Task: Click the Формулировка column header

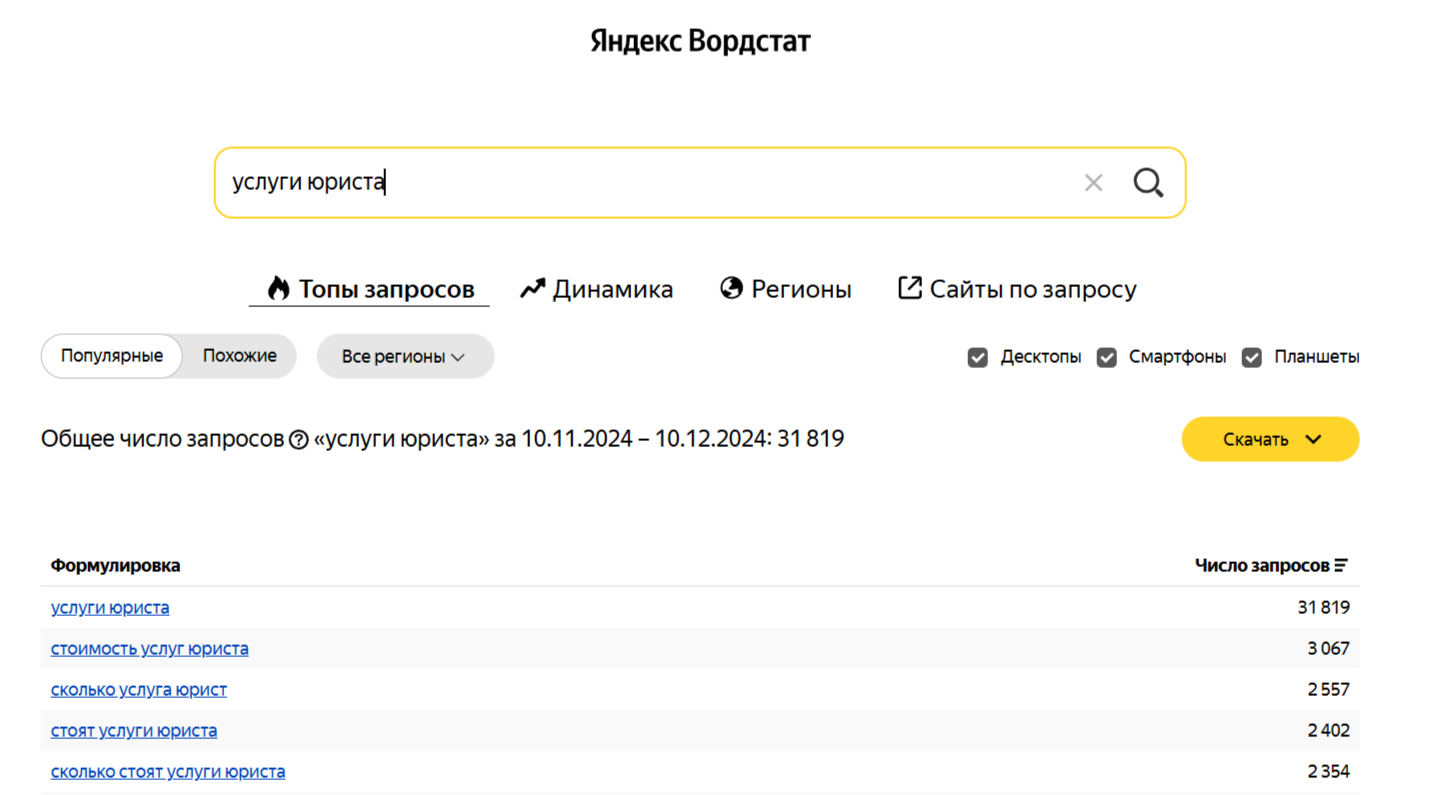Action: click(x=116, y=566)
